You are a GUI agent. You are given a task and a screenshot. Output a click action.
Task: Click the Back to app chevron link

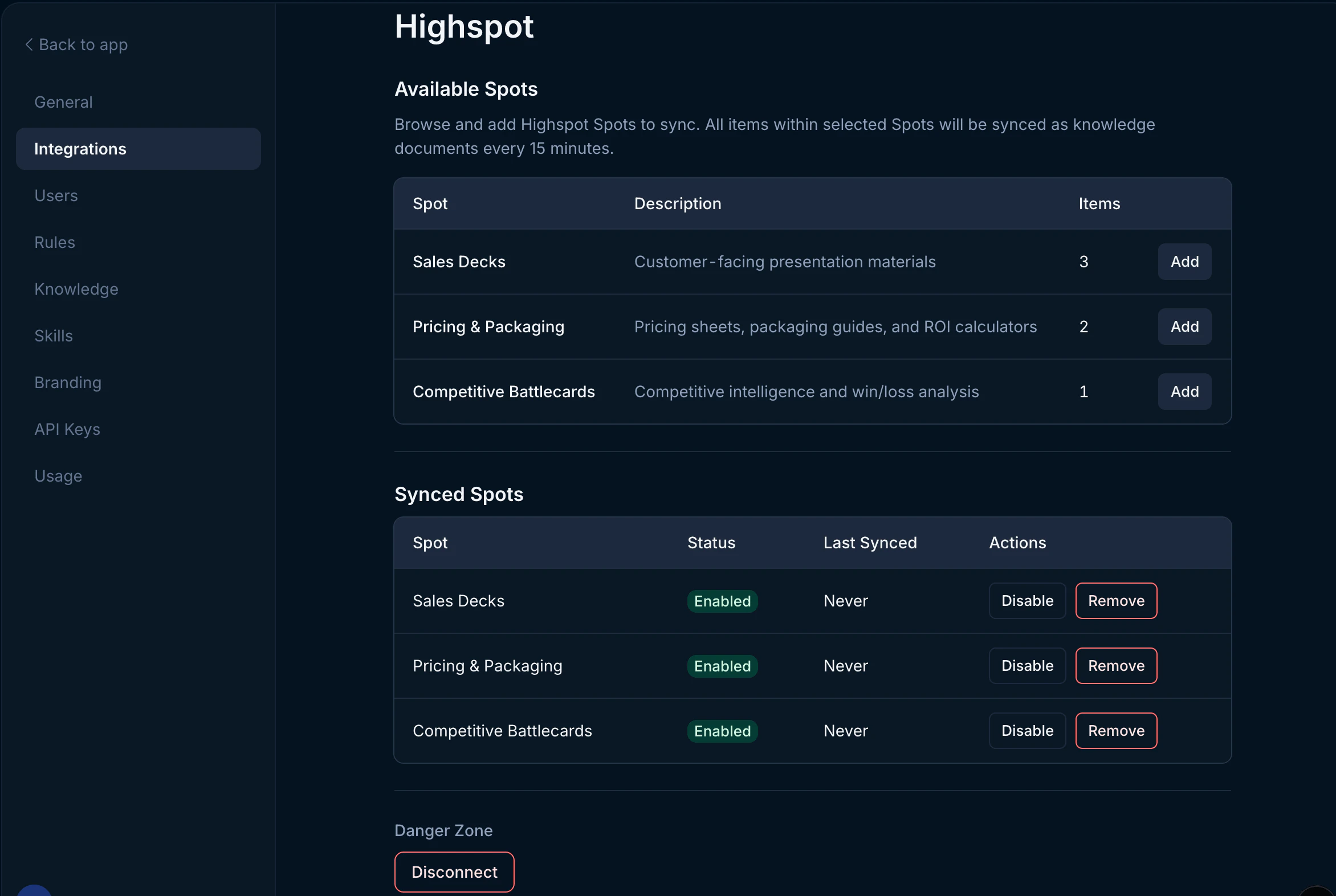coord(76,44)
